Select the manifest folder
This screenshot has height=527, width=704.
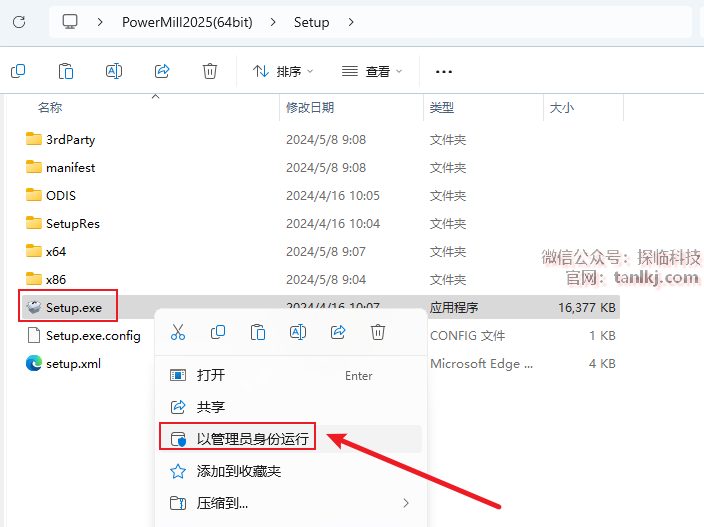click(x=70, y=167)
